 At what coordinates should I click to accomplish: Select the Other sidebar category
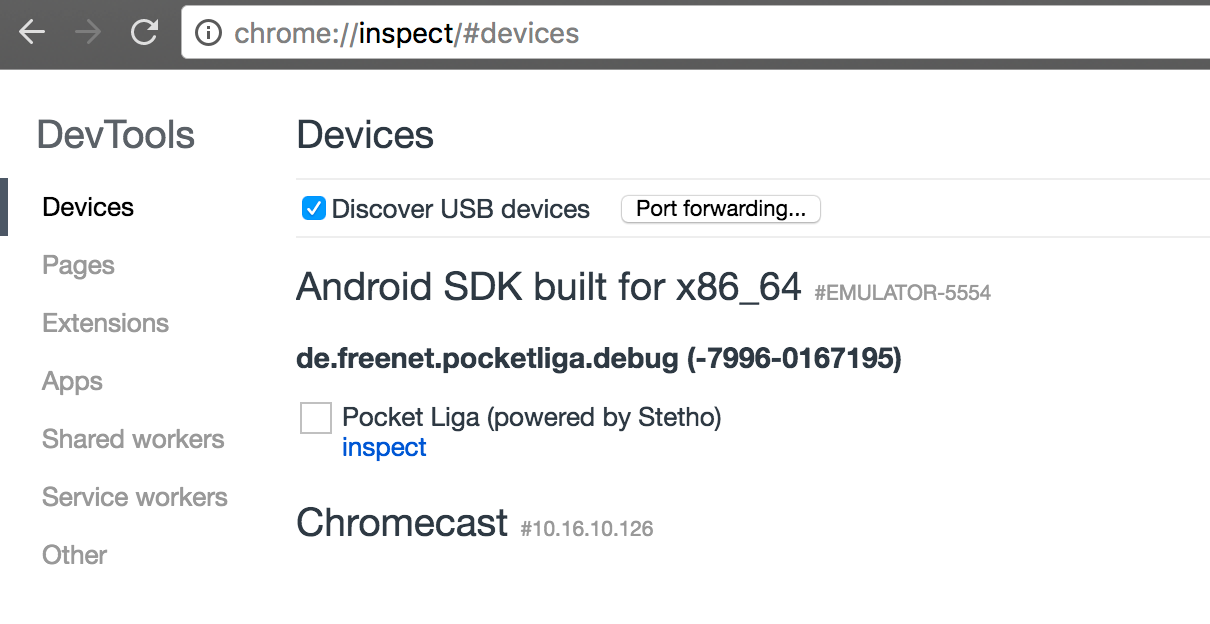coord(74,555)
